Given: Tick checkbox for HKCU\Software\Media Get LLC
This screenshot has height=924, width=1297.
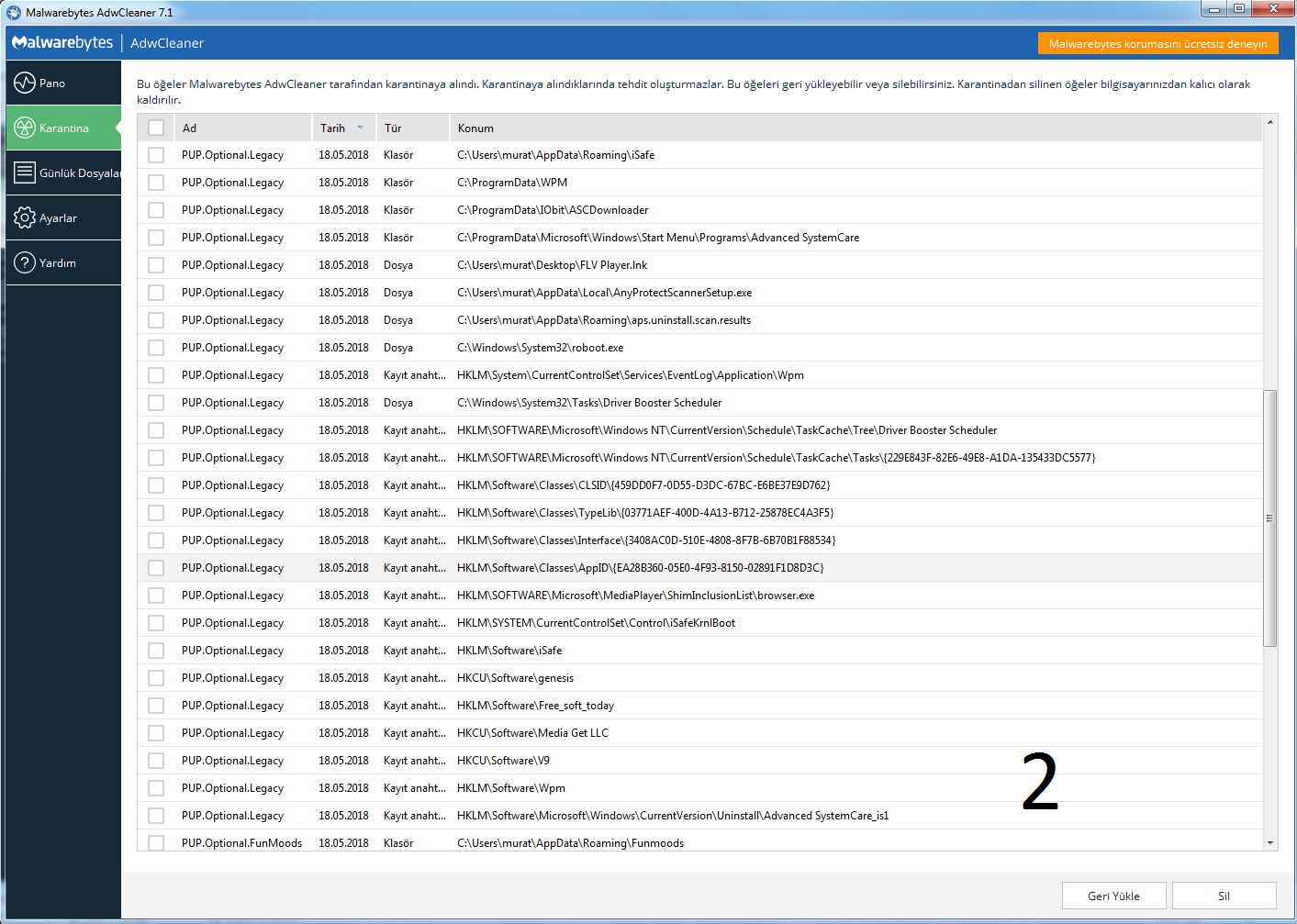Looking at the screenshot, I should (156, 733).
